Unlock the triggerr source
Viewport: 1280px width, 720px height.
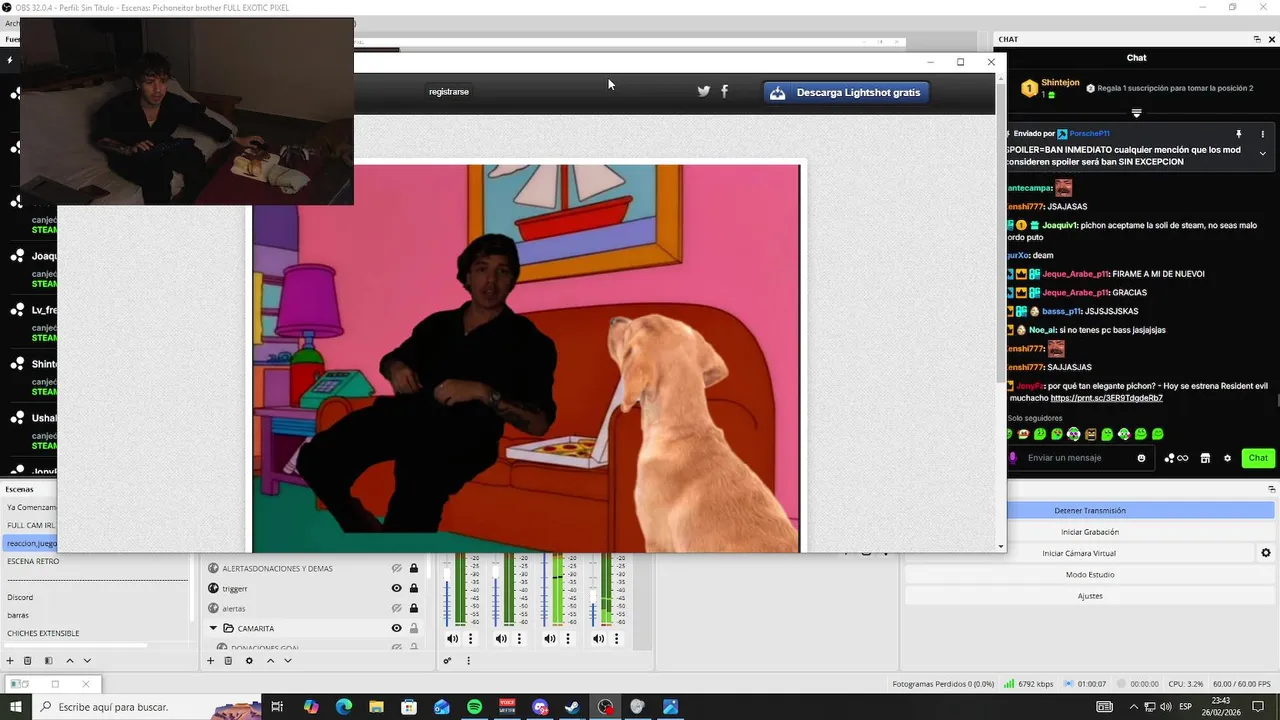[414, 588]
